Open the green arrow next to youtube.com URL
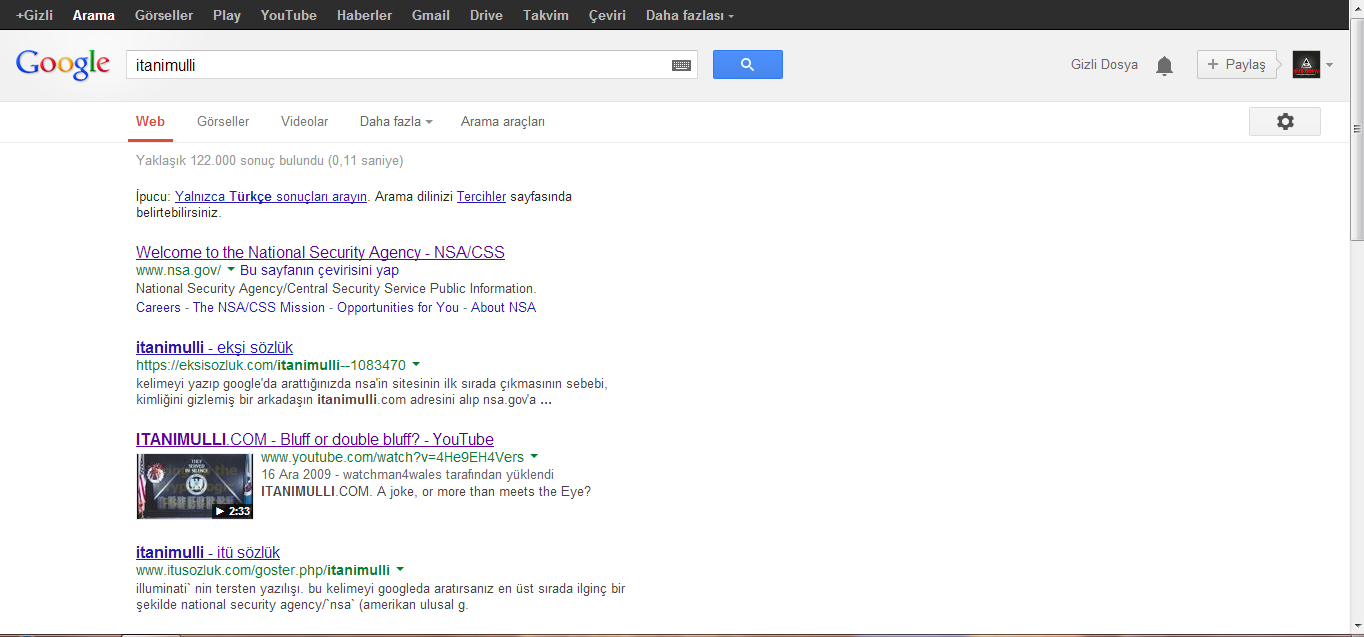Image resolution: width=1364 pixels, height=637 pixels. 534,457
